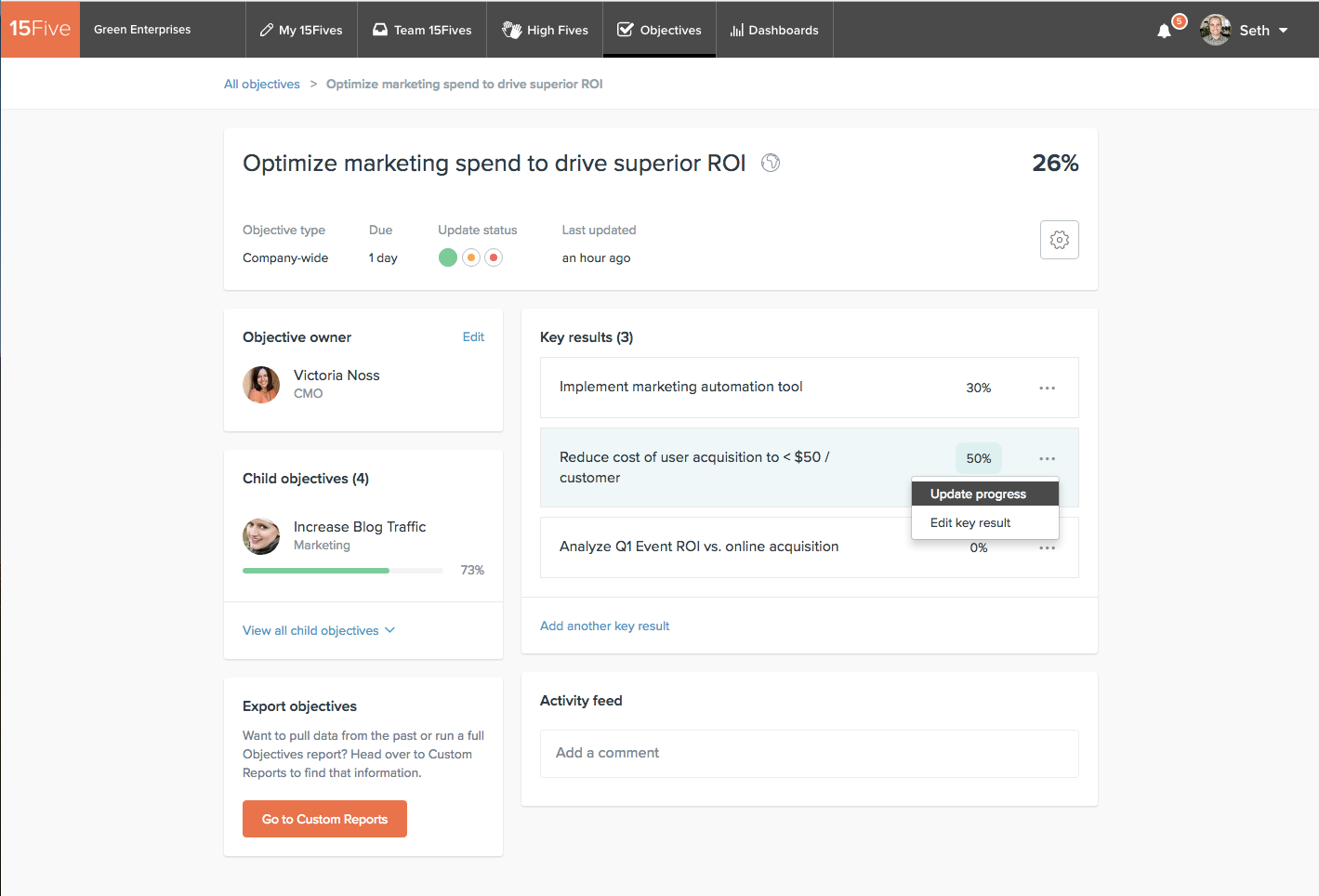Open options menu for Reduce cost key result
The image size is (1319, 896).
click(x=1047, y=458)
